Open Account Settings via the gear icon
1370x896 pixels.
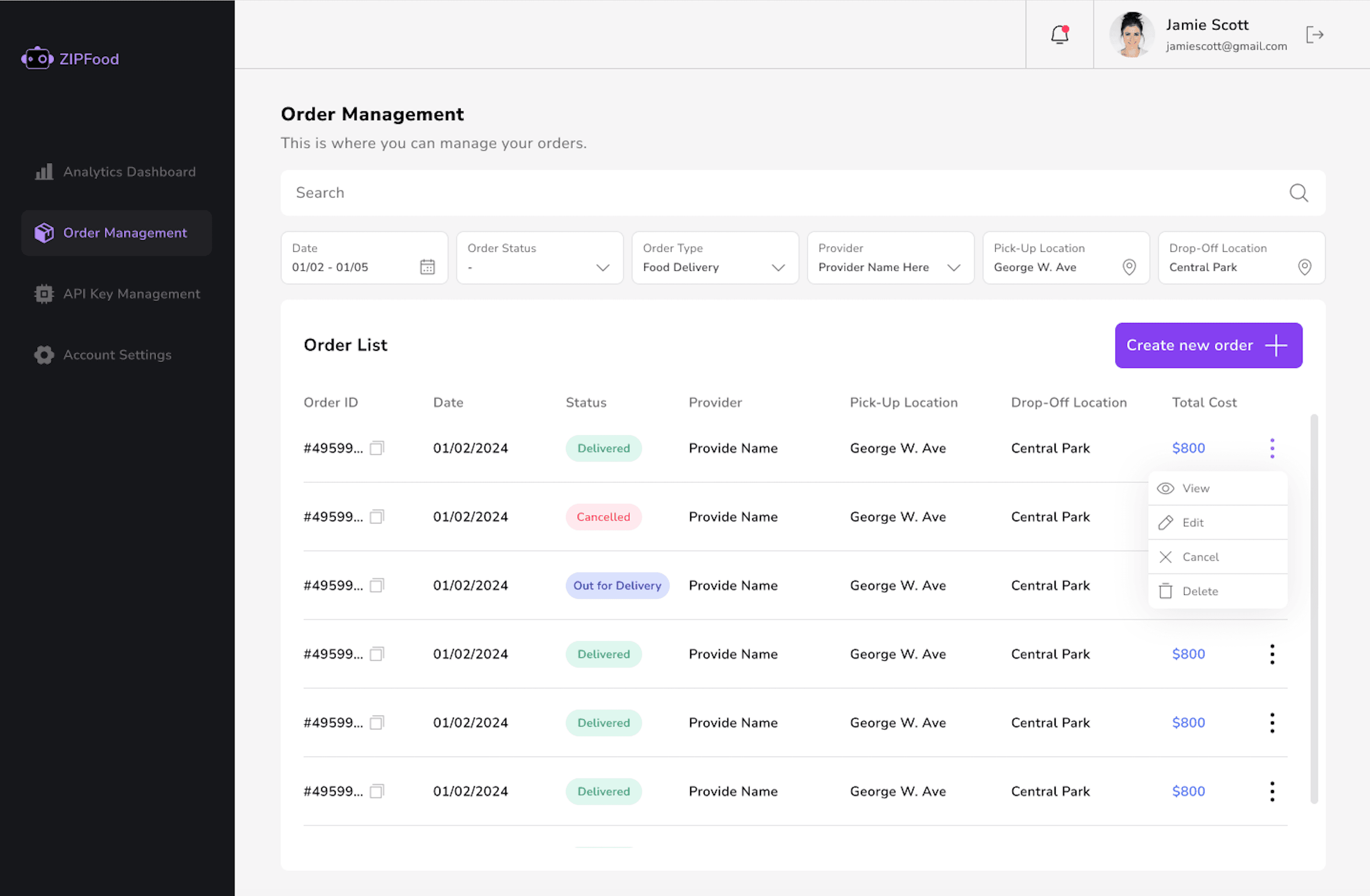click(x=43, y=354)
